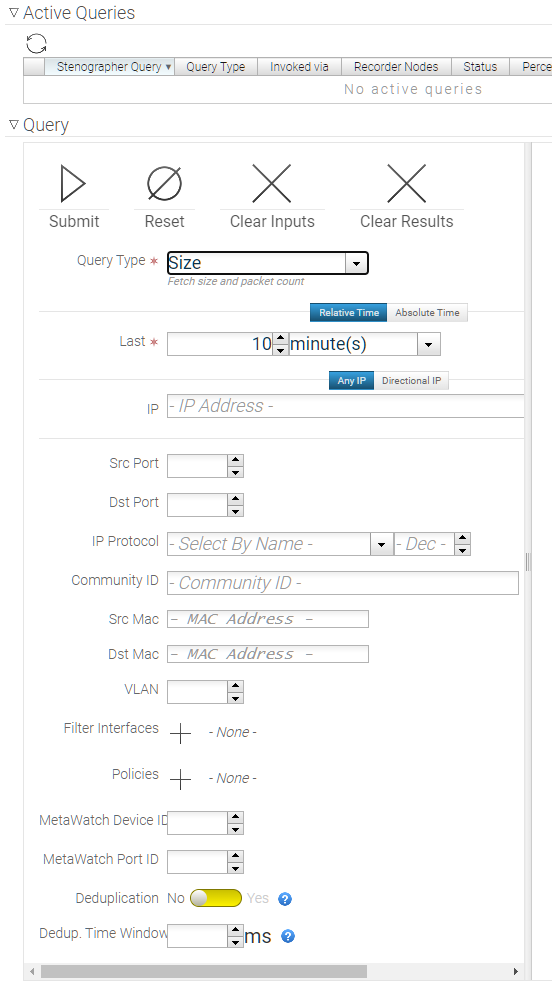
Task: Click the Clear Results X icon
Action: pyautogui.click(x=407, y=183)
